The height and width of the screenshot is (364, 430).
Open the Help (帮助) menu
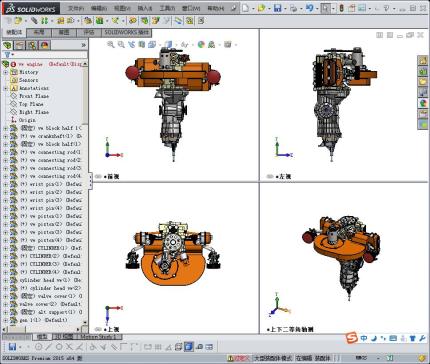[215, 8]
